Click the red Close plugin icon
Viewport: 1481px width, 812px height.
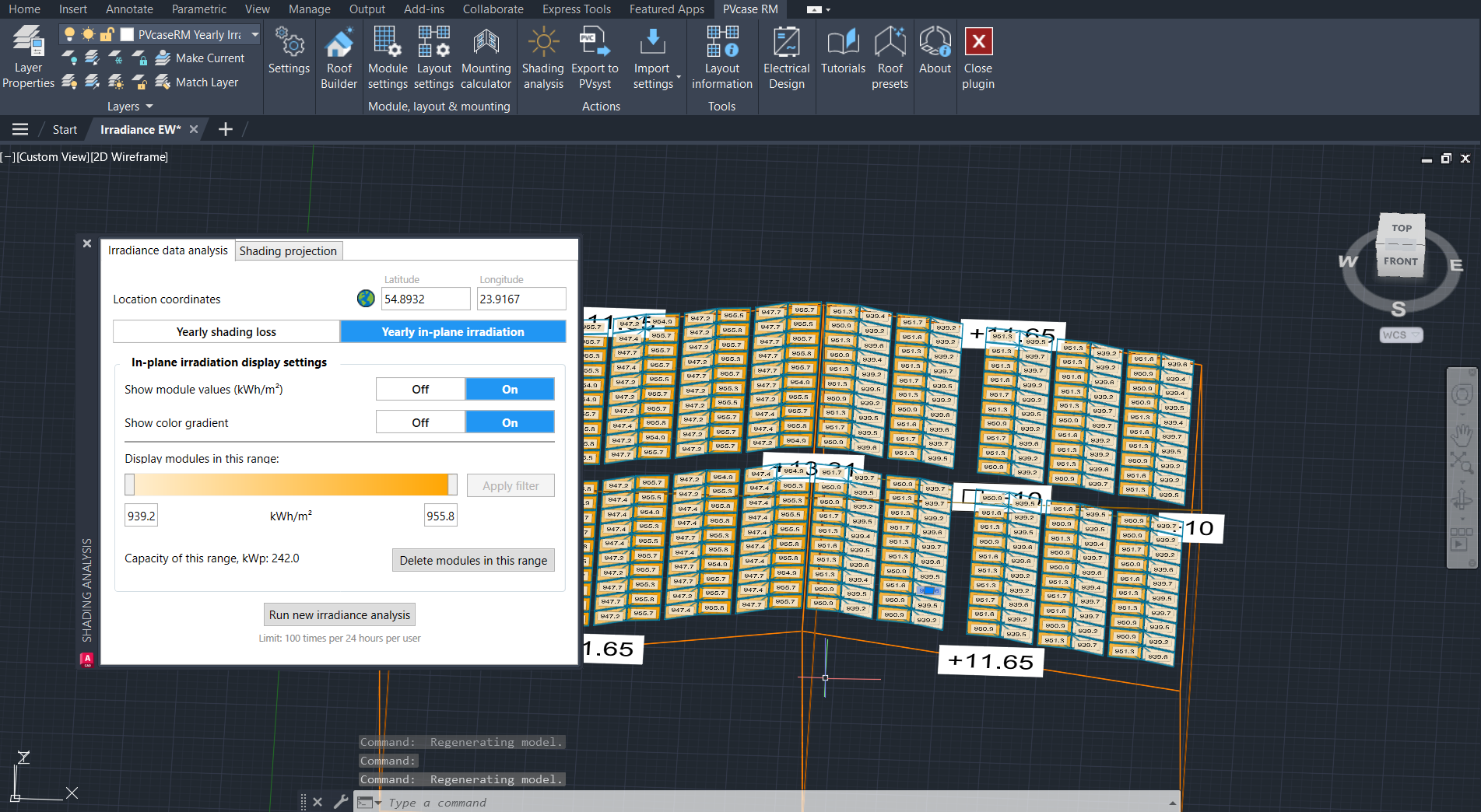tap(978, 41)
